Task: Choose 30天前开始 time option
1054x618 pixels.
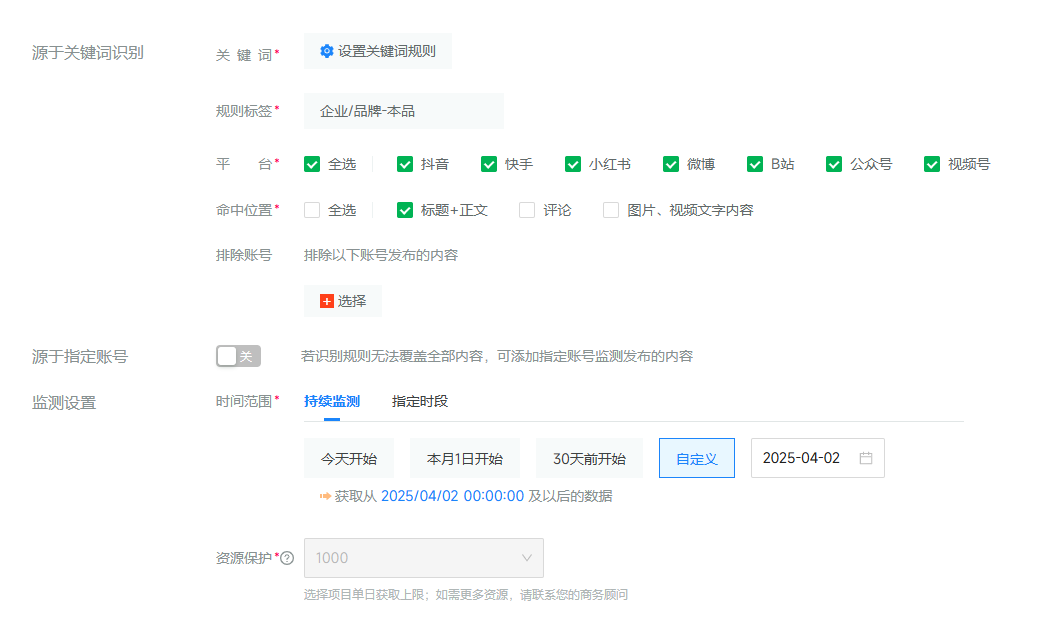Action: pos(590,459)
